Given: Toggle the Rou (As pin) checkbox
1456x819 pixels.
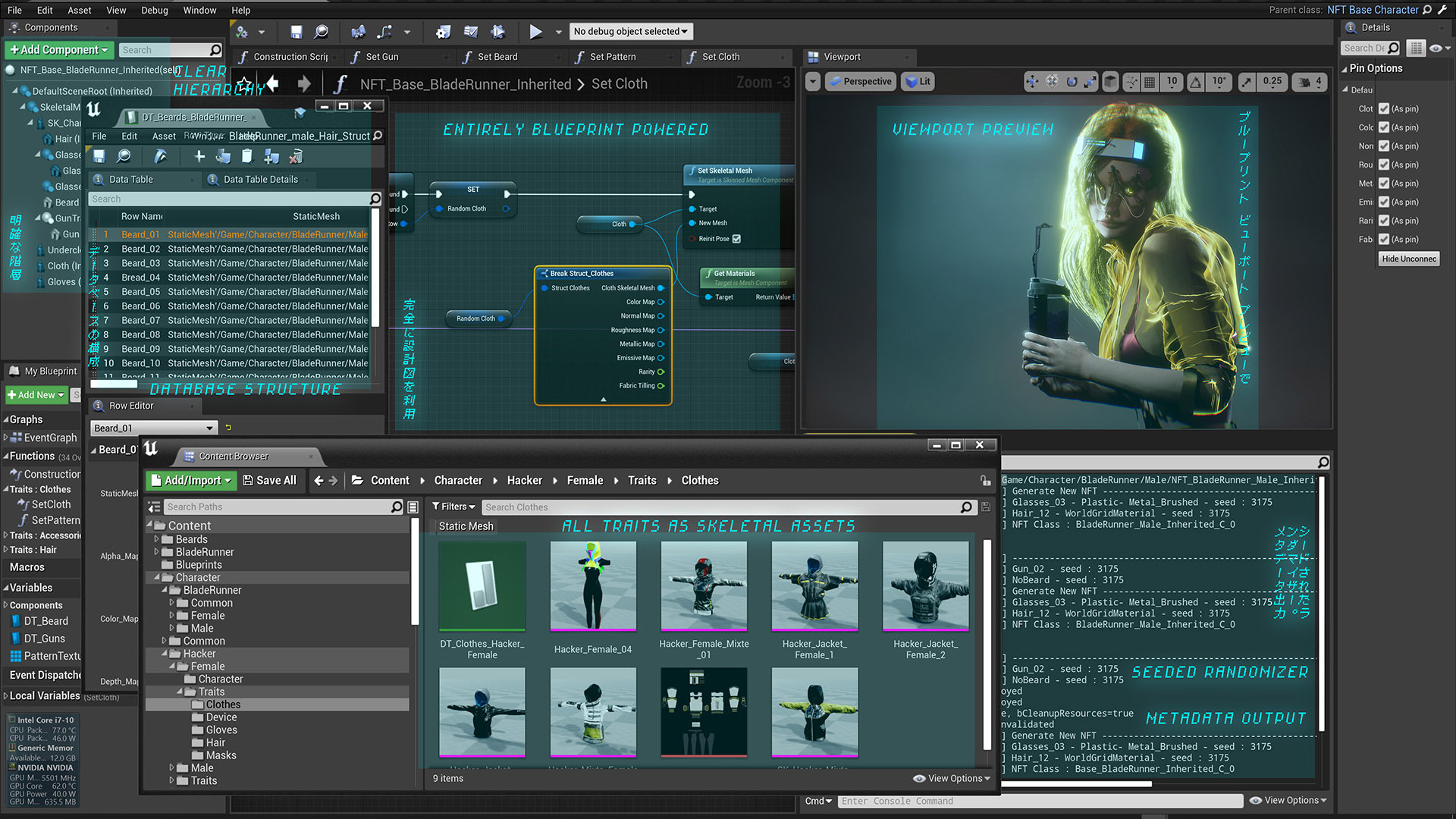Looking at the screenshot, I should point(1383,165).
